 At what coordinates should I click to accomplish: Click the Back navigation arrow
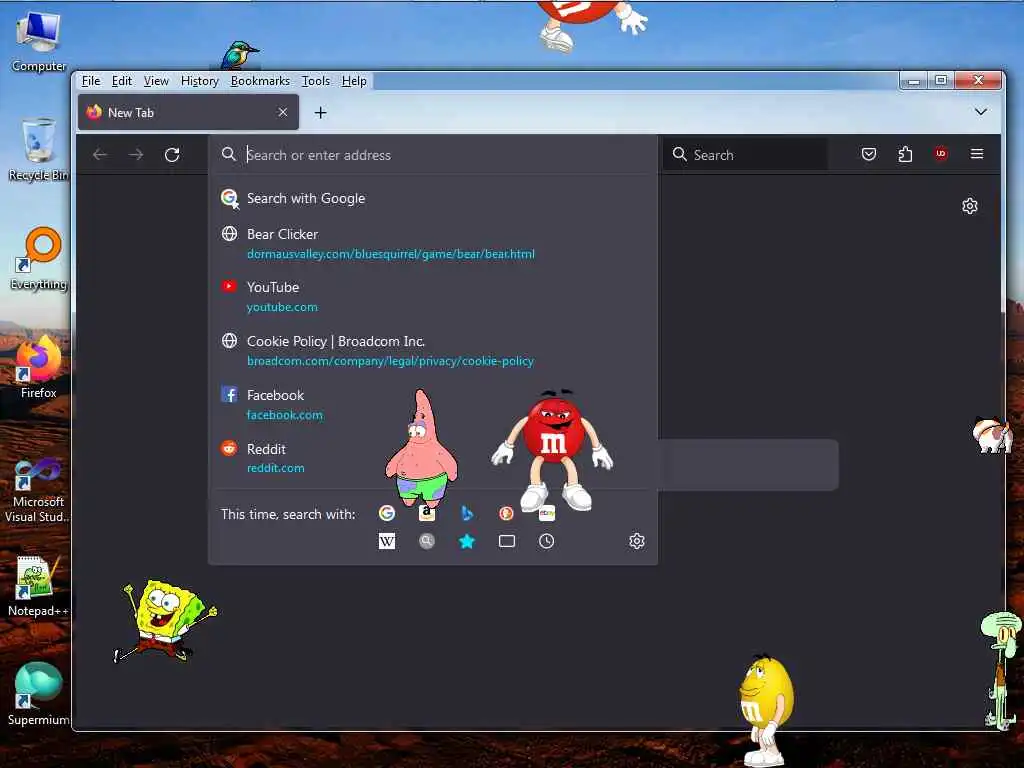coord(100,155)
